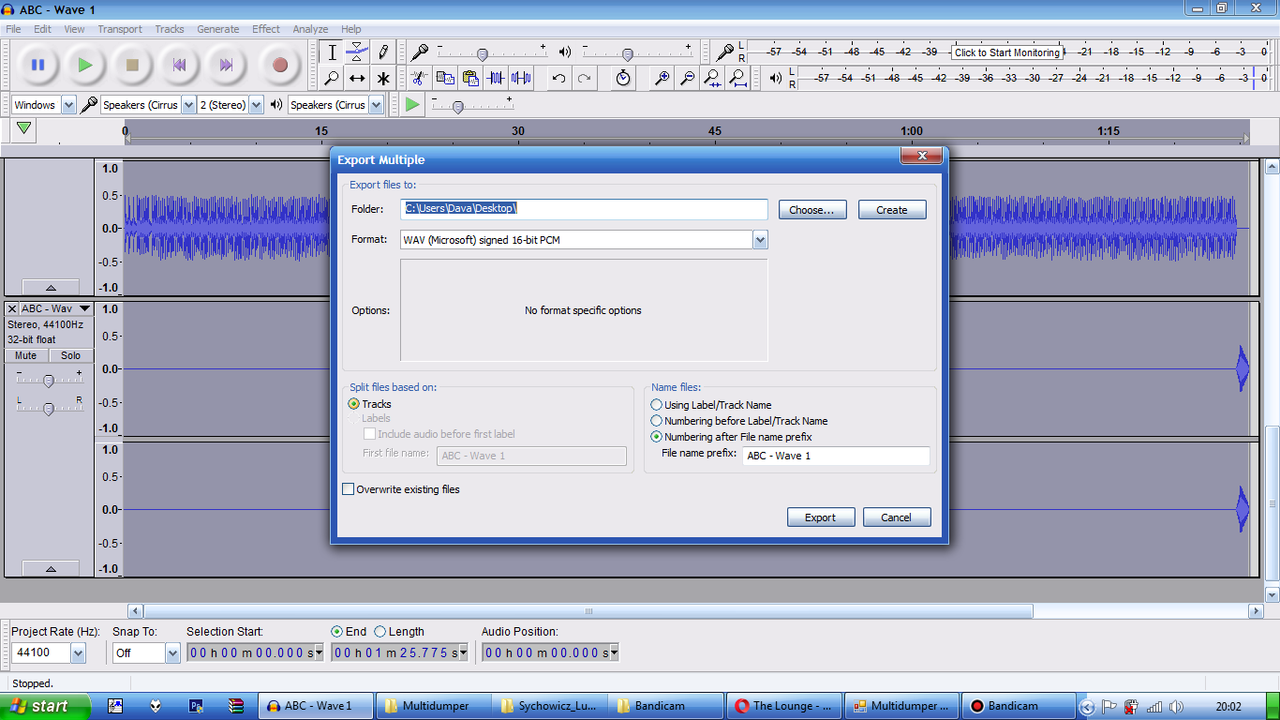Click the Create folder button
The image size is (1280, 720).
pos(892,210)
